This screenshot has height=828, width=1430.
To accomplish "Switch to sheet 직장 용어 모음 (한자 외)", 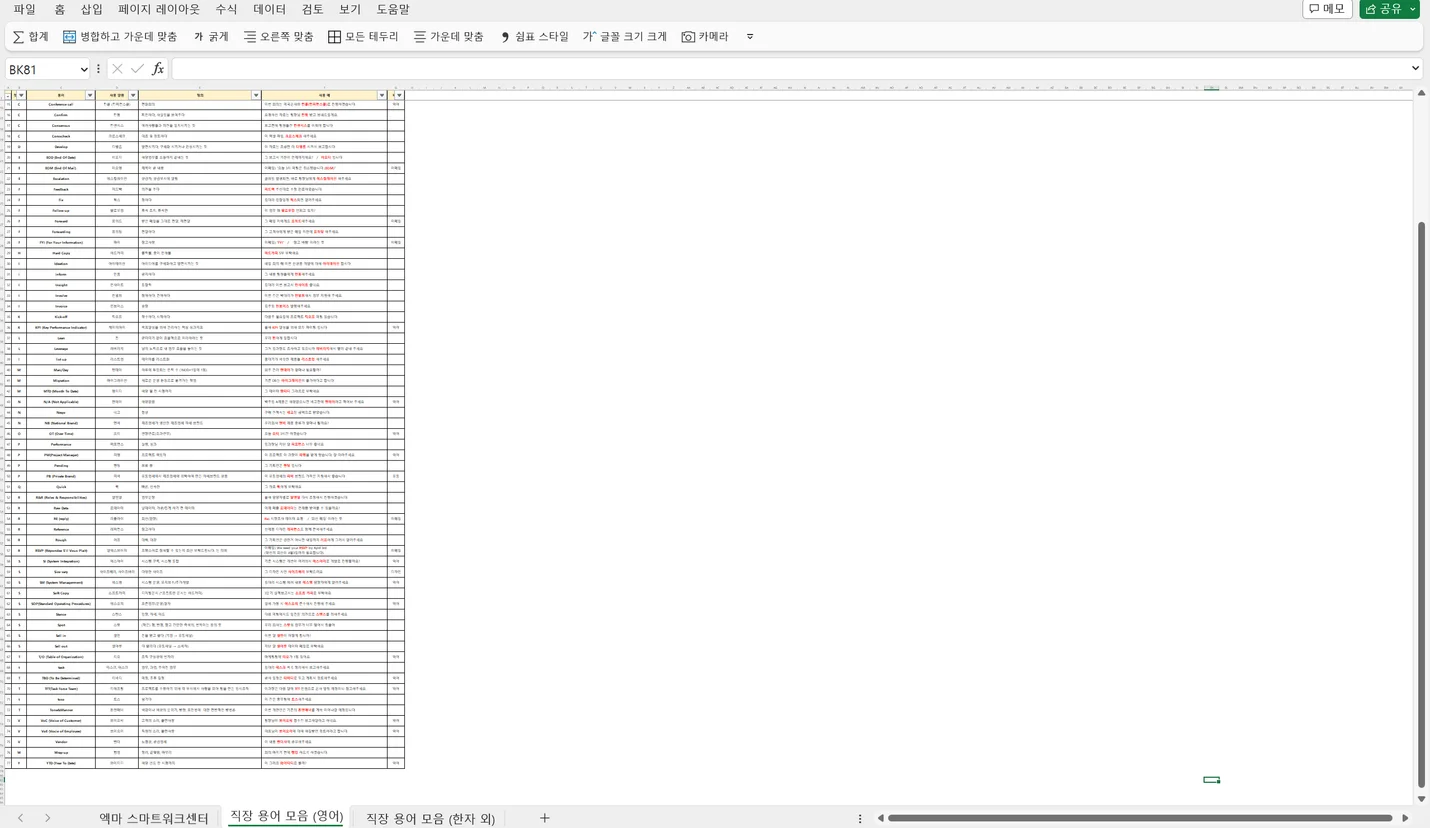I will click(430, 818).
